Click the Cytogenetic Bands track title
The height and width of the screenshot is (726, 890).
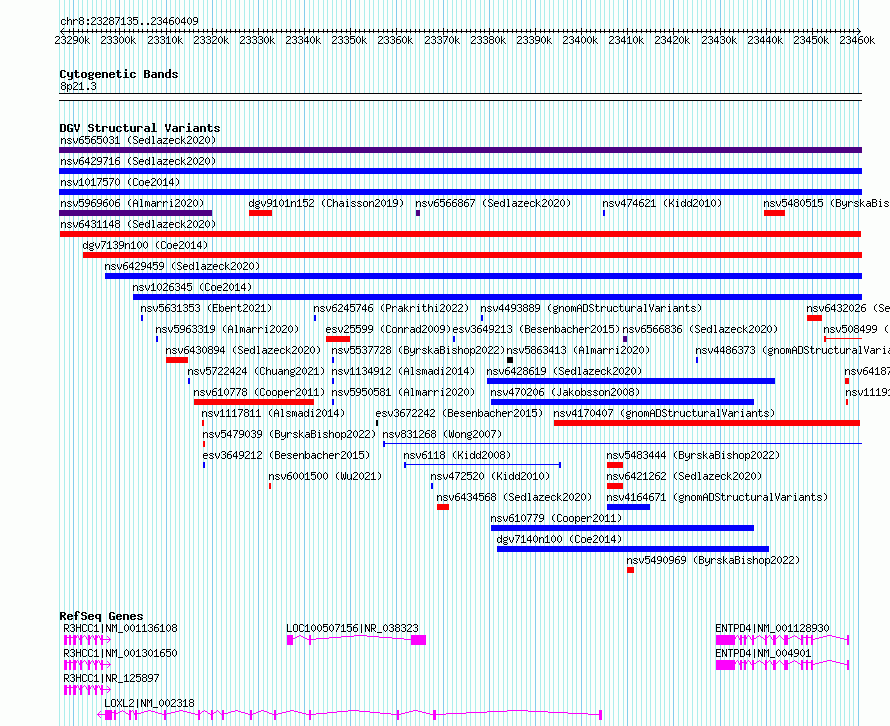pos(119,74)
